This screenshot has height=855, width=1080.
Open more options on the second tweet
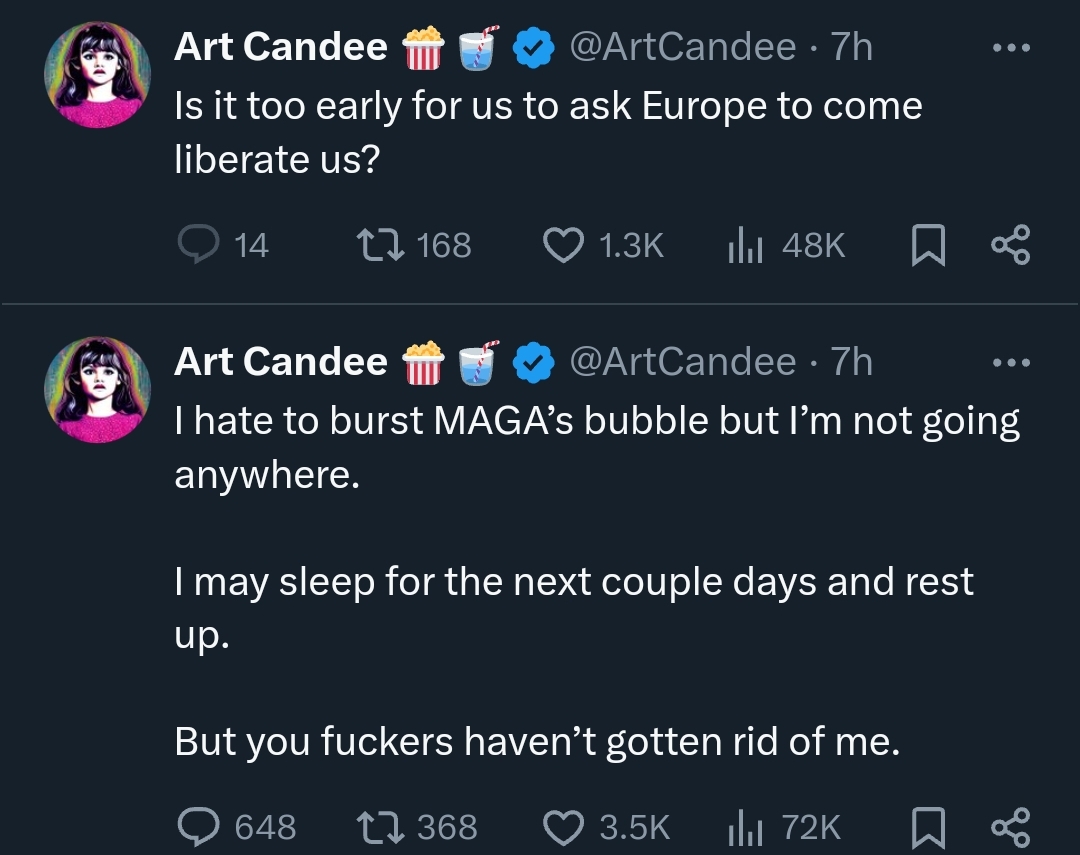click(1010, 362)
